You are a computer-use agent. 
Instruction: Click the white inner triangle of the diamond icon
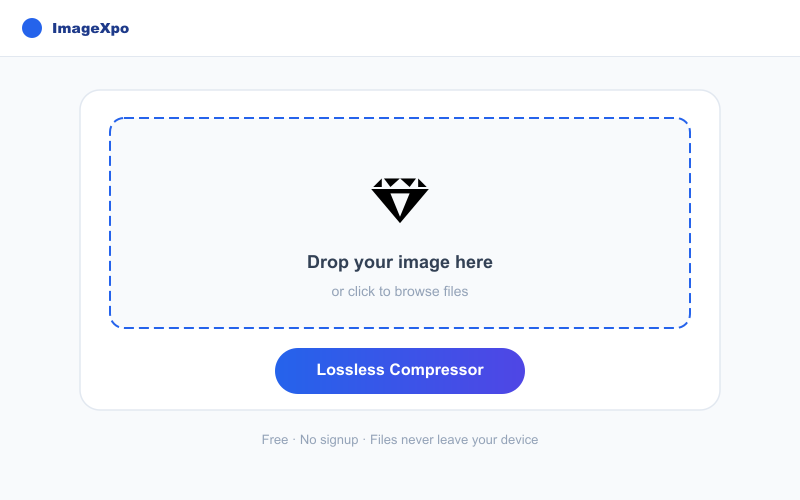(400, 202)
